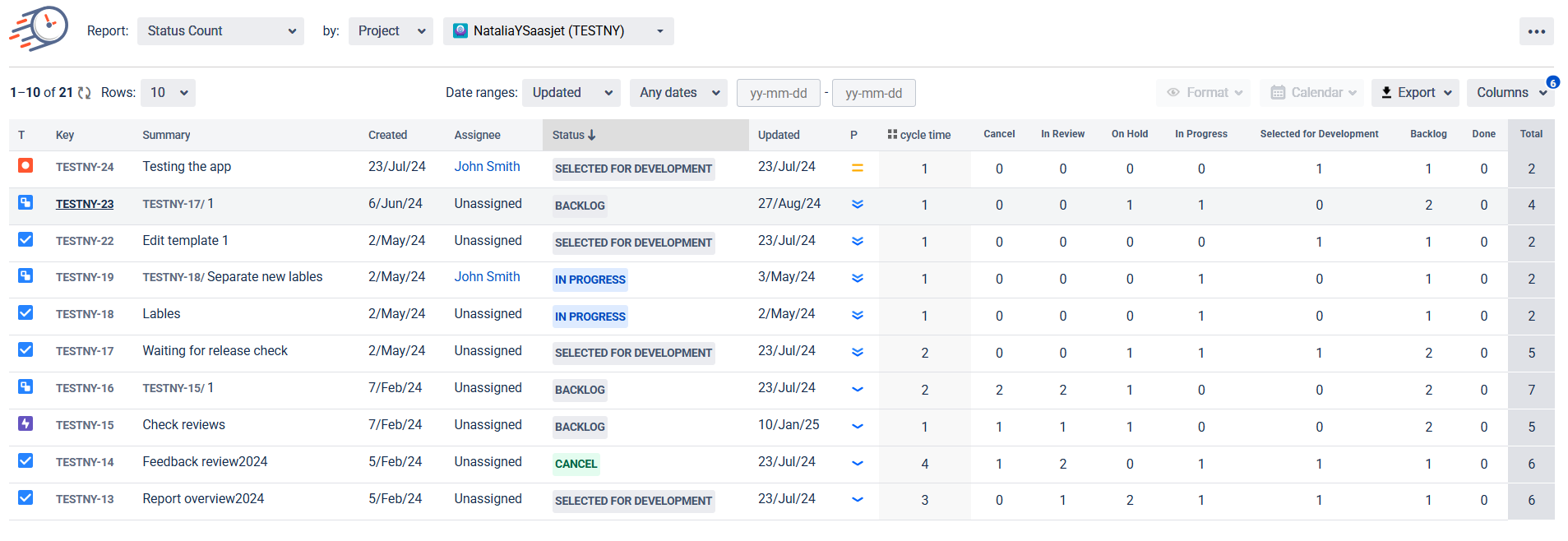This screenshot has height=541, width=1568.
Task: Open the Columns menu
Action: [x=1510, y=93]
